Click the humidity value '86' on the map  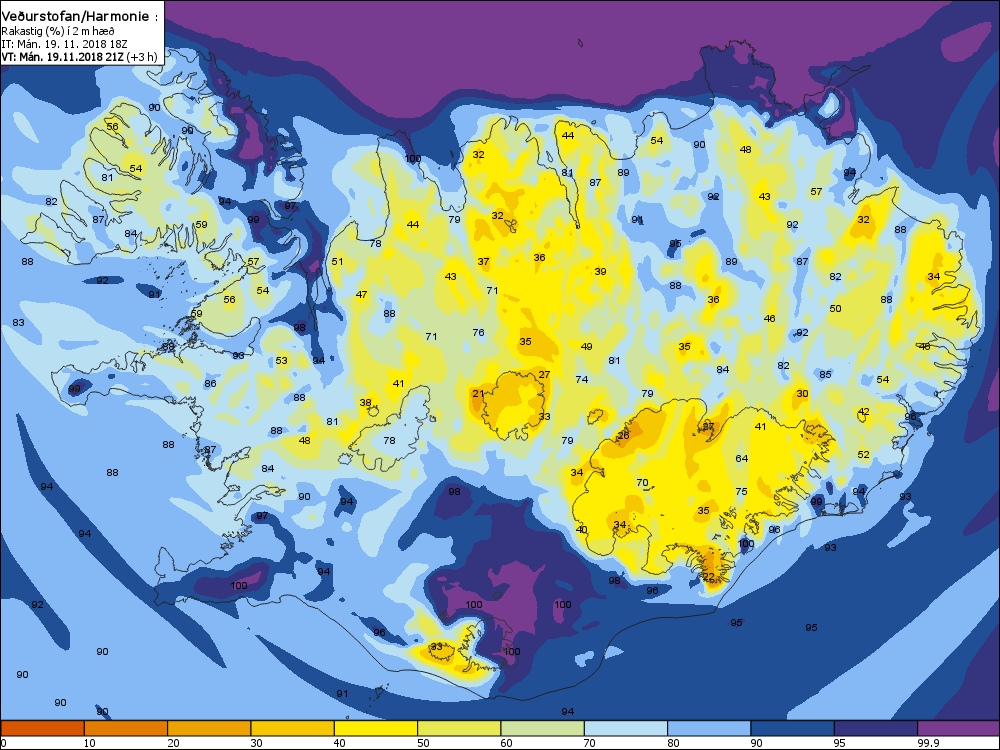[x=210, y=383]
